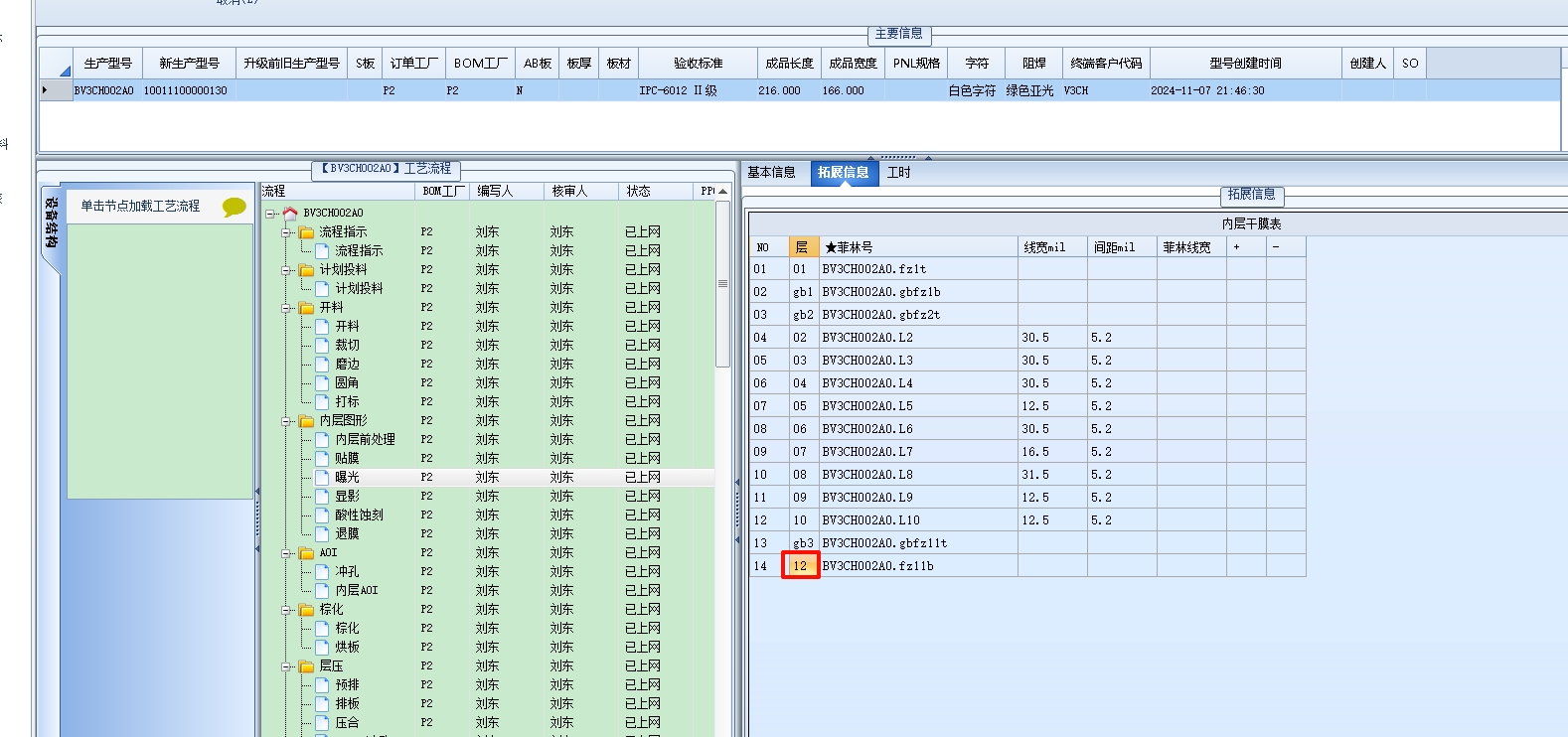Click the document icon for 退膜

pos(322,533)
